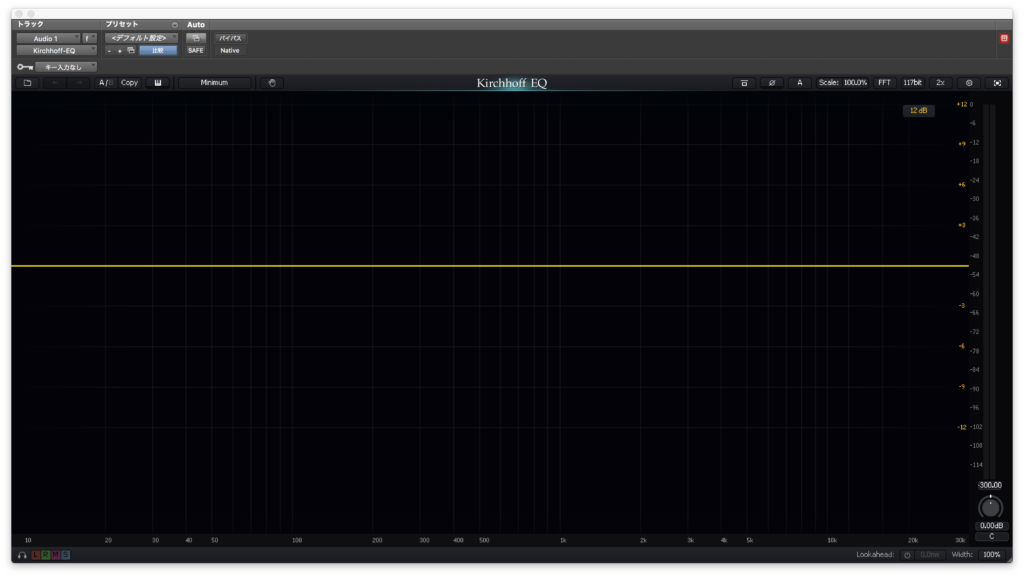1024x577 pixels.
Task: Toggle the SAFE automation button
Action: point(195,50)
